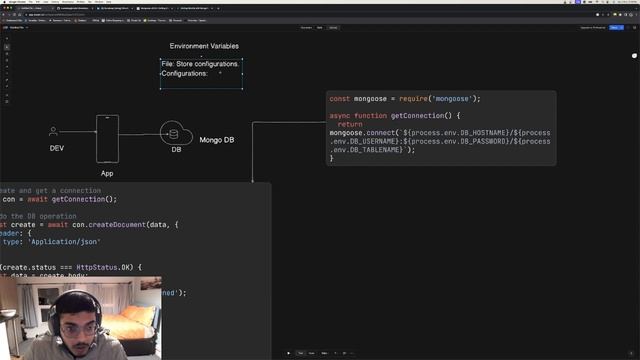Click the Mongo DB label

pos(217,140)
